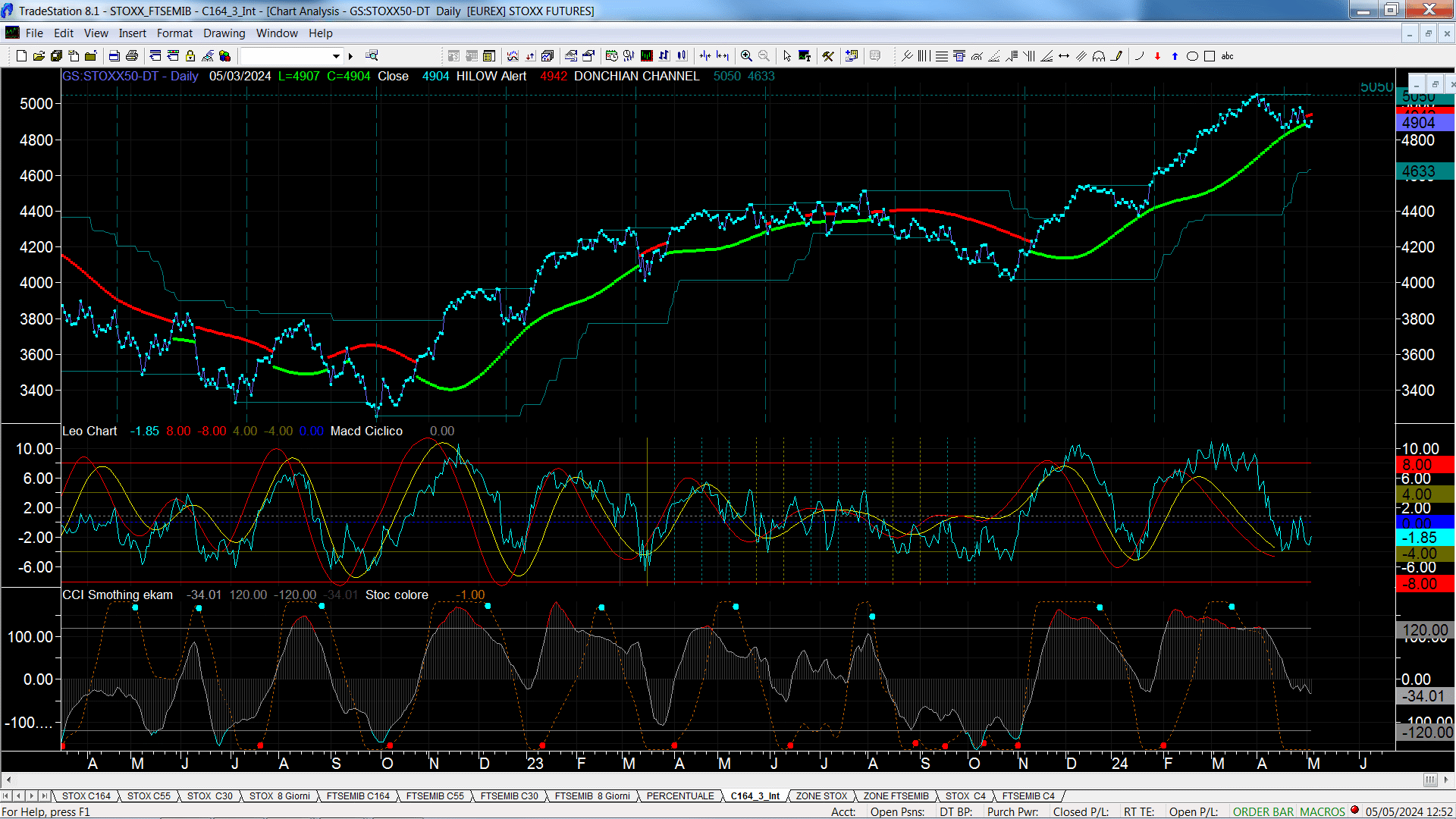Switch to the STOX 8 Giorni tab
The width and height of the screenshot is (1456, 819).
pos(280,796)
